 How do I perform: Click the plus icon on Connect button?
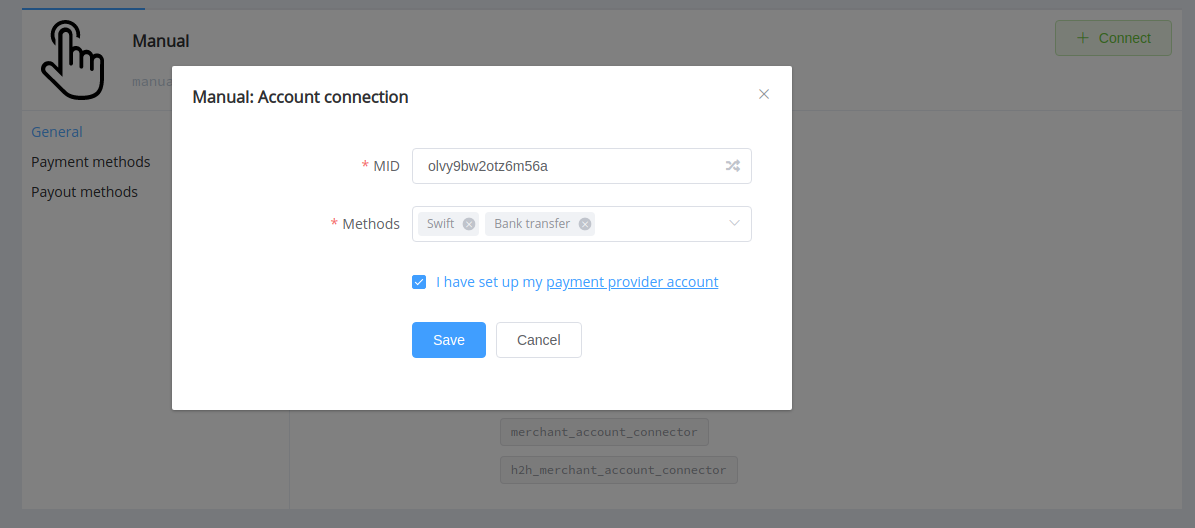[1082, 38]
